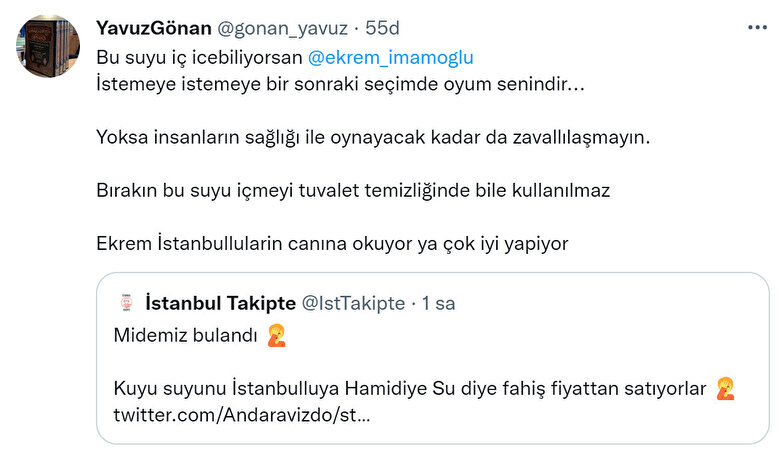Click the line starting 'Bırakın bu suyu'
This screenshot has width=780, height=454.
(352, 190)
